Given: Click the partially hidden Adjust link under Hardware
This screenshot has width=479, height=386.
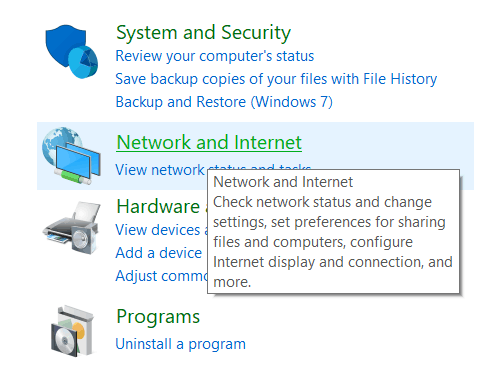Looking at the screenshot, I should [161, 276].
